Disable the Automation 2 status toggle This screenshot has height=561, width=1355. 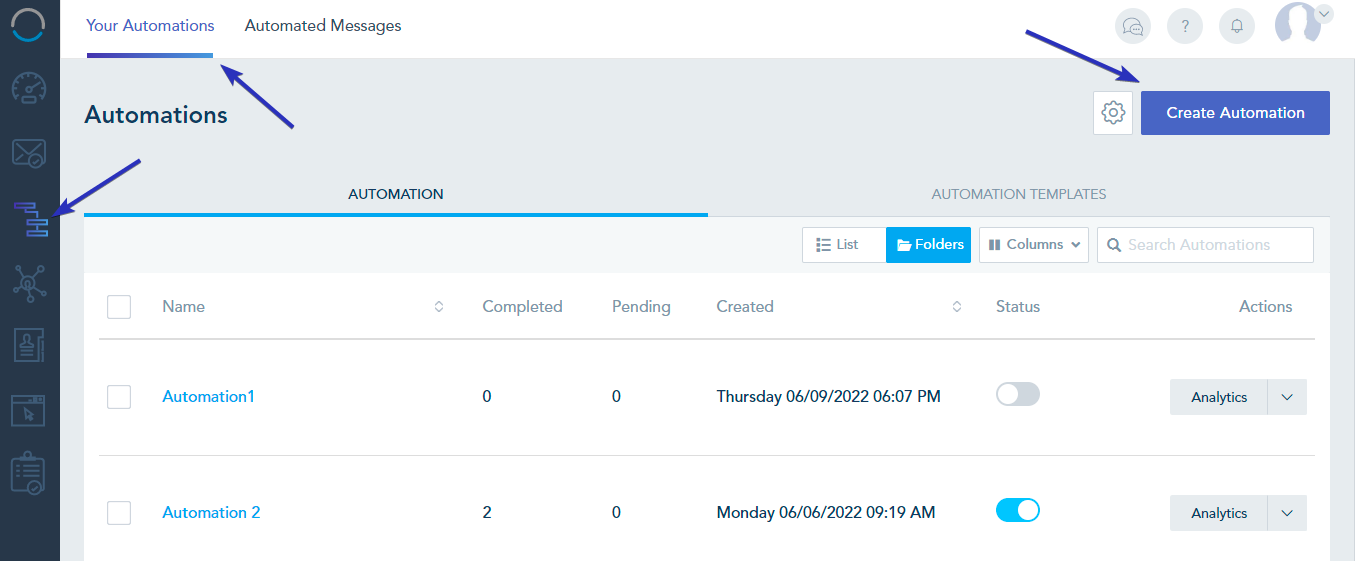pos(1018,511)
